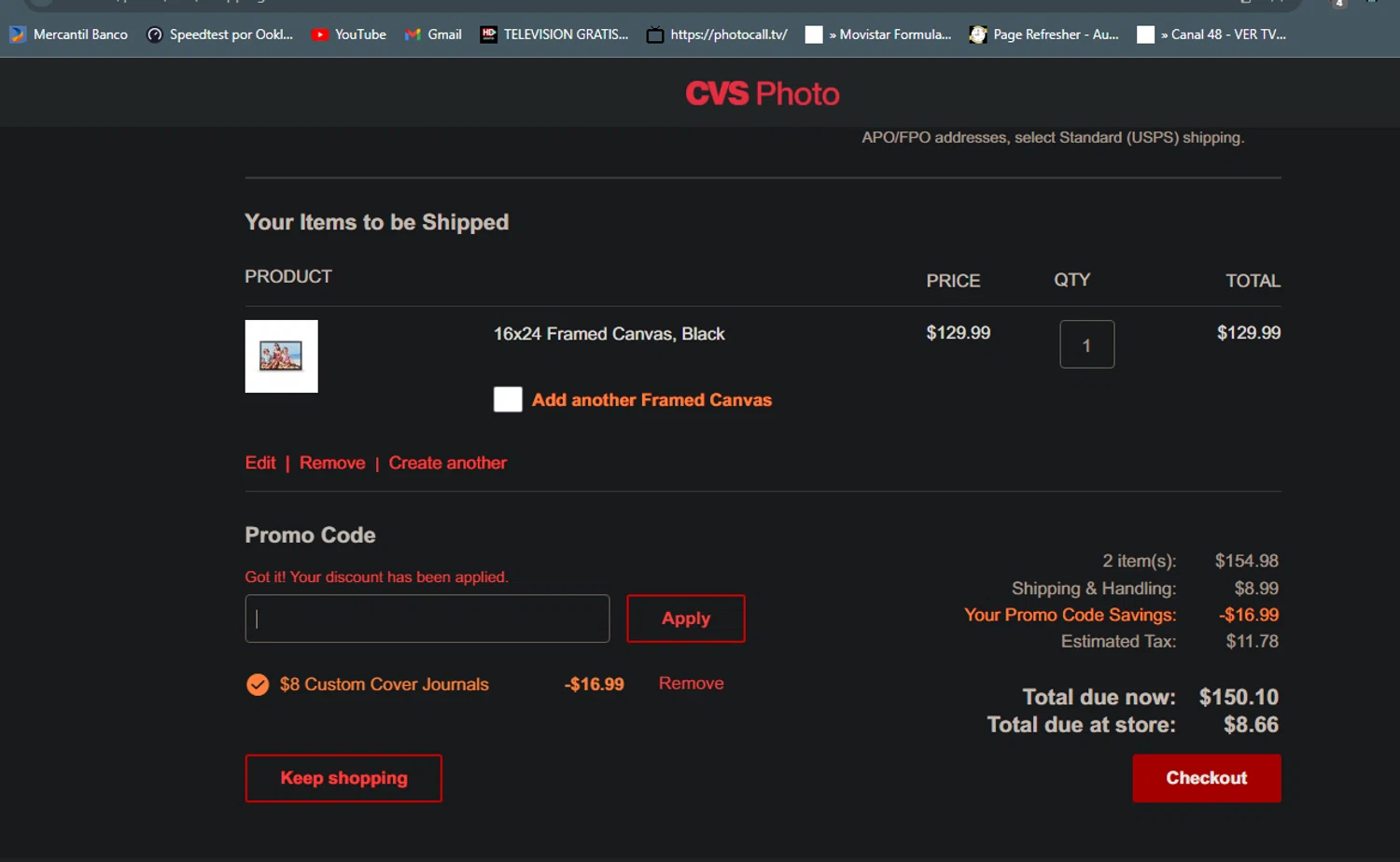The image size is (1400, 862).
Task: Click Create another link
Action: click(448, 463)
